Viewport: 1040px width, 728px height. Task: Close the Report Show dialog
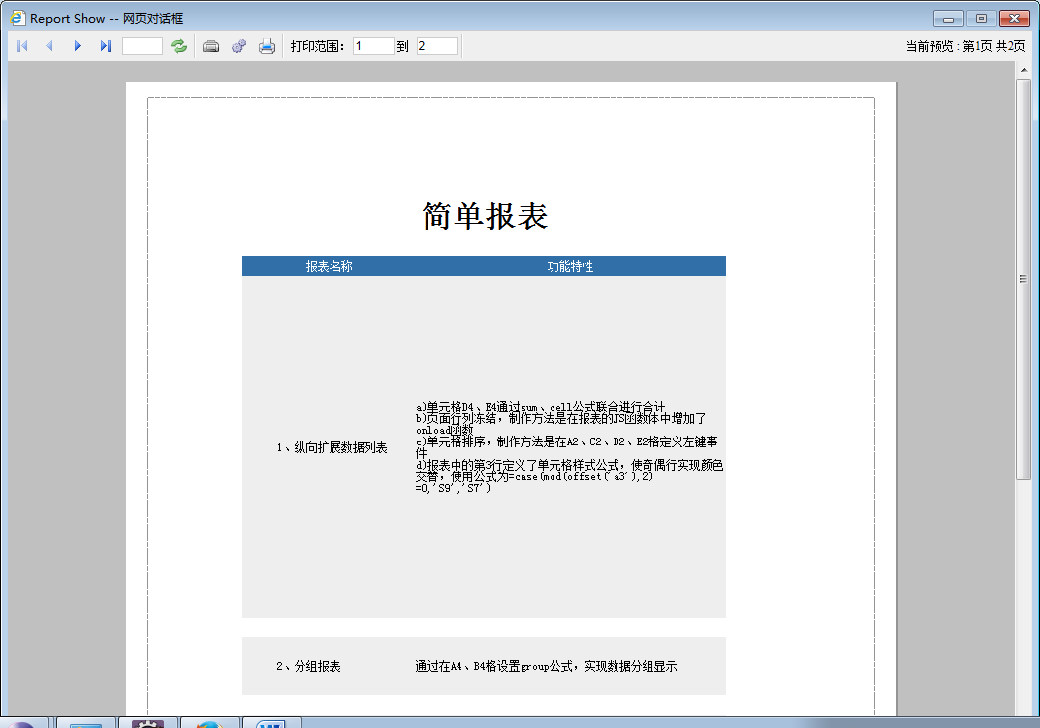point(1014,19)
